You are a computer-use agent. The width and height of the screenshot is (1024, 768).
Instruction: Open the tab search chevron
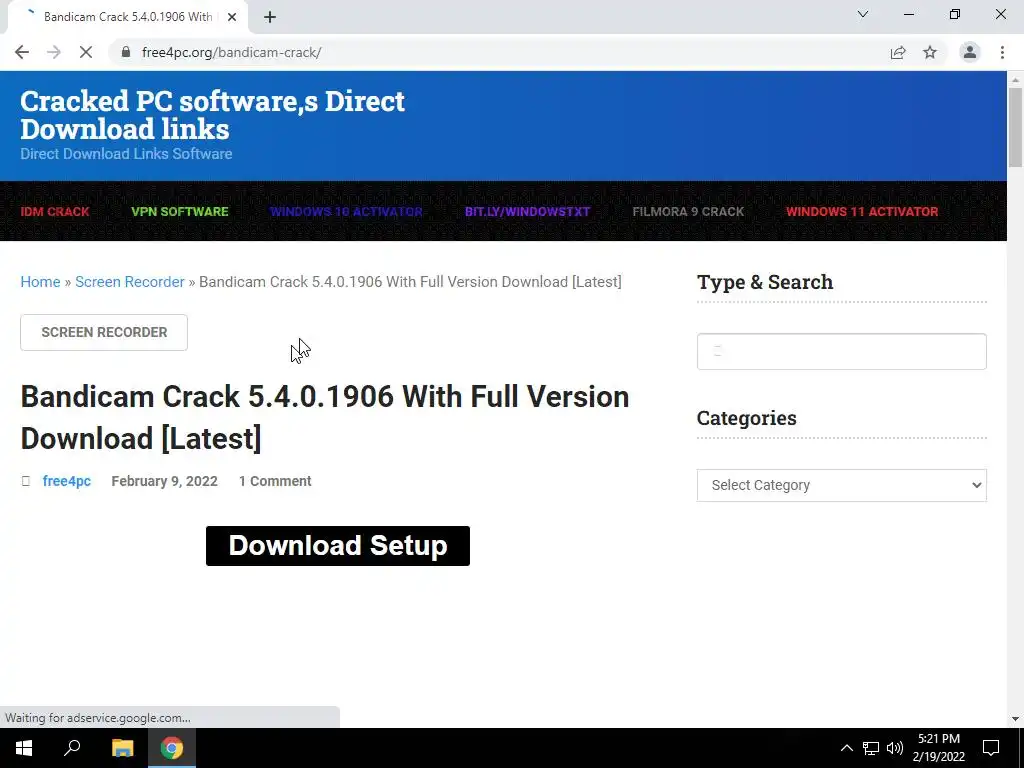(x=863, y=14)
